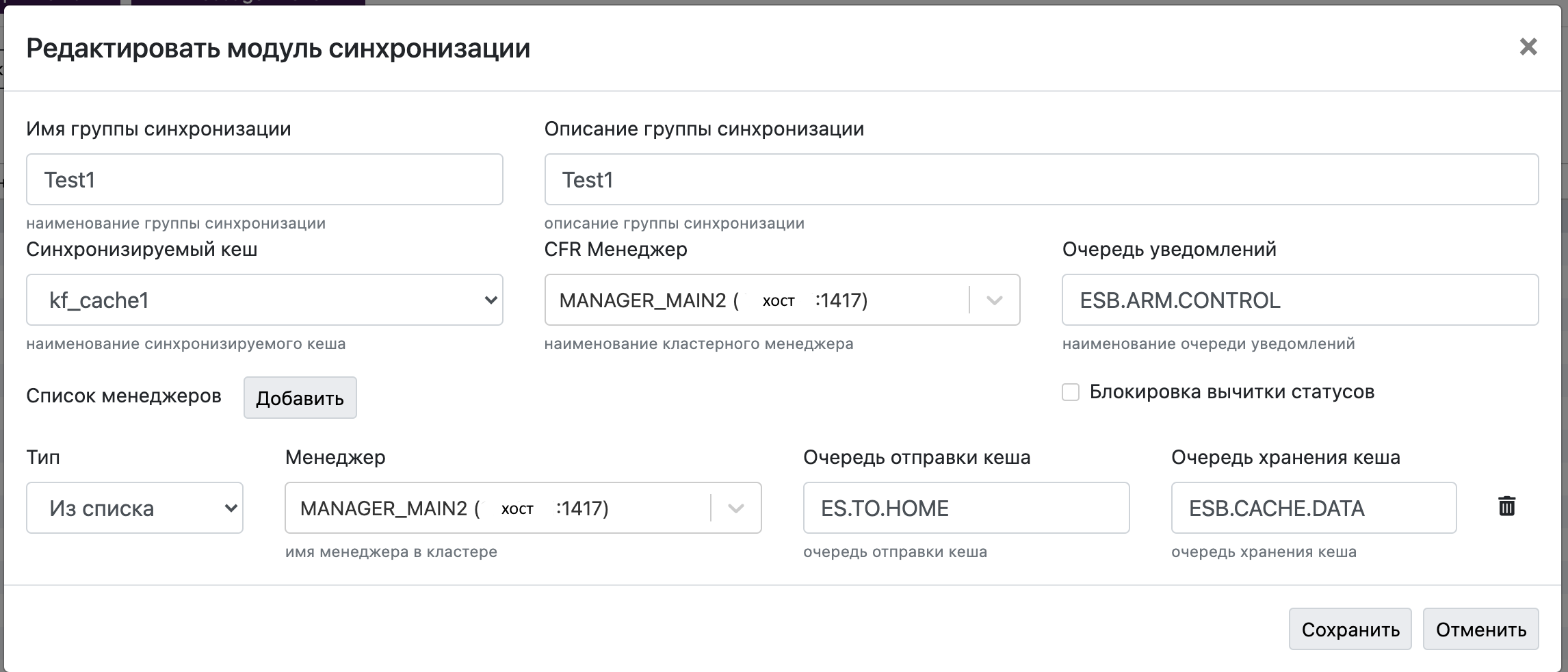This screenshot has width=1568, height=672.
Task: Click the ES.TO.HOME queue input field
Action: click(x=966, y=508)
